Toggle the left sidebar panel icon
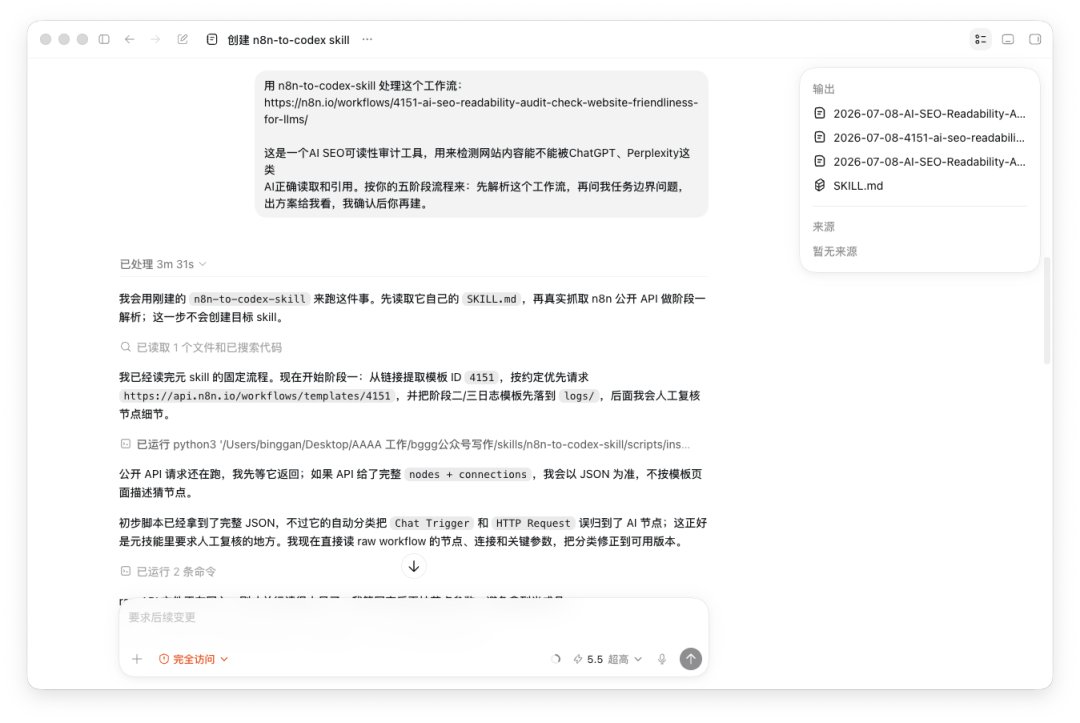The height and width of the screenshot is (723, 1080). click(x=104, y=39)
